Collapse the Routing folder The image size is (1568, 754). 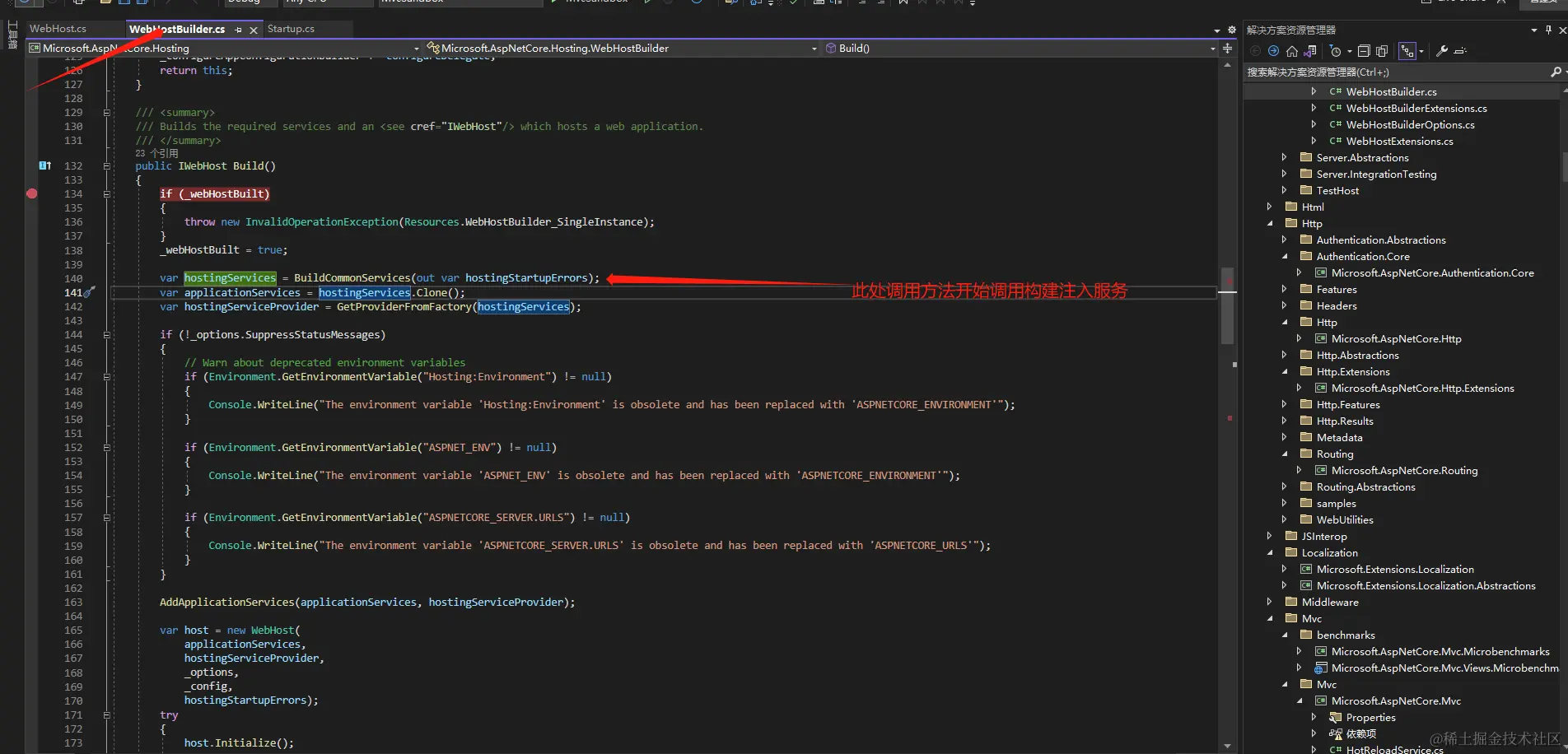click(x=1284, y=454)
